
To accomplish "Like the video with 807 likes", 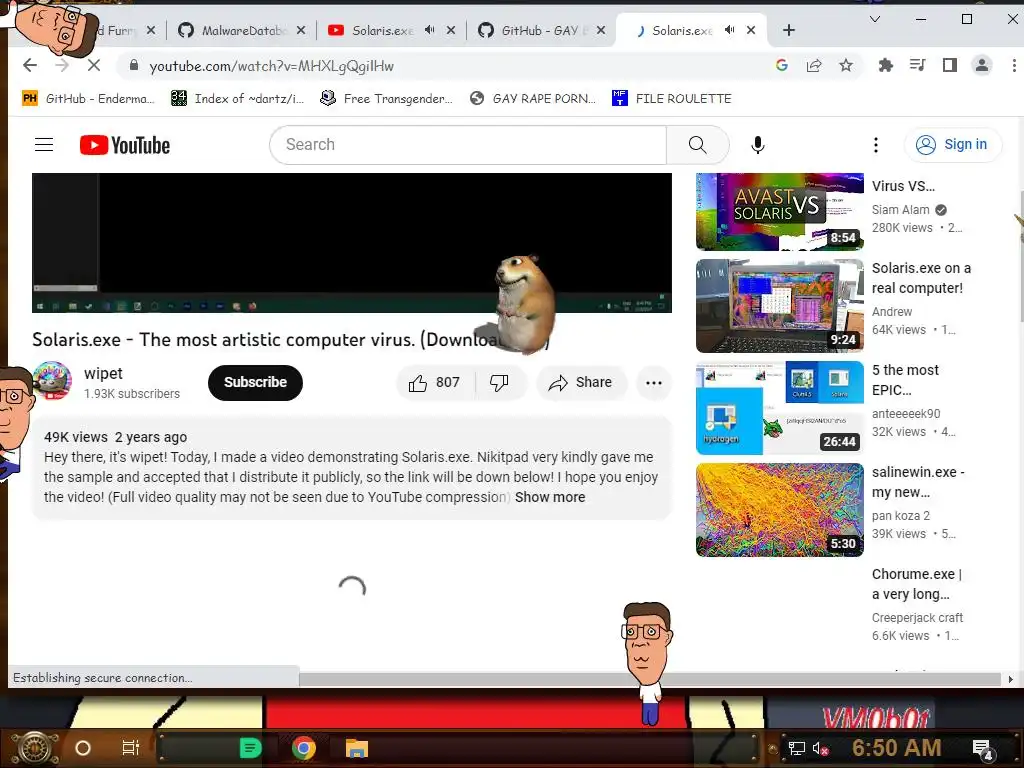I will click(x=435, y=383).
